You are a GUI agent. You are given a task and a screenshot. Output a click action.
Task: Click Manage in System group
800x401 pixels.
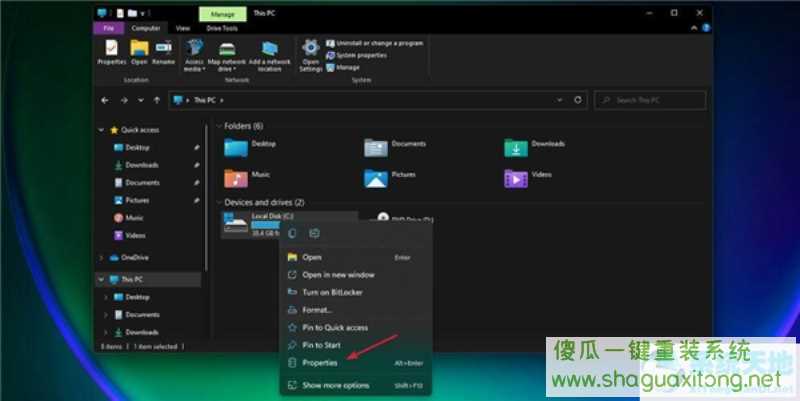coord(343,67)
